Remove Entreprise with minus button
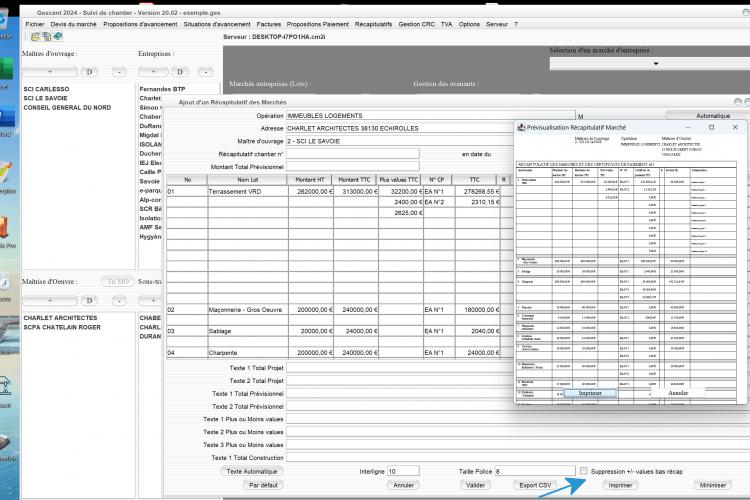 pyautogui.click(x=205, y=72)
